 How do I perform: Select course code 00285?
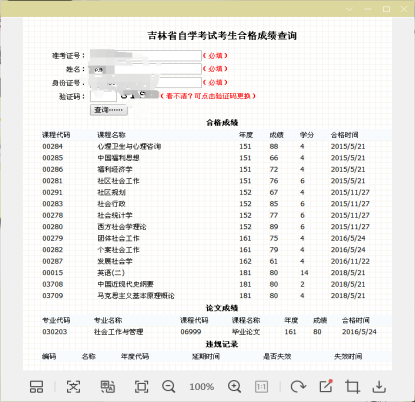point(52,158)
